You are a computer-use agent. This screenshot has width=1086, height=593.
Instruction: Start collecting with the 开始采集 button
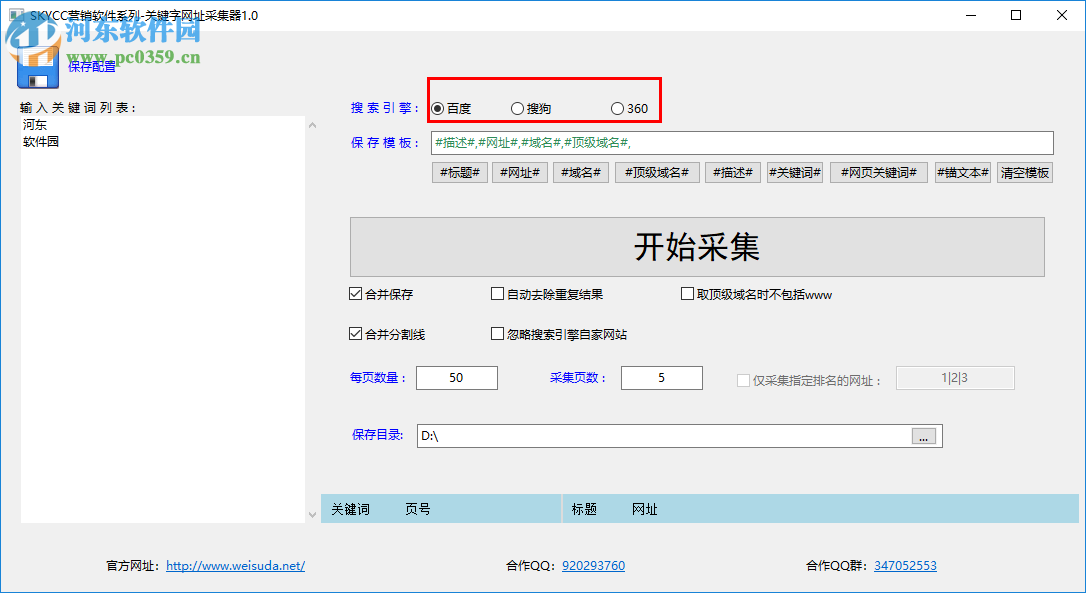click(x=700, y=247)
